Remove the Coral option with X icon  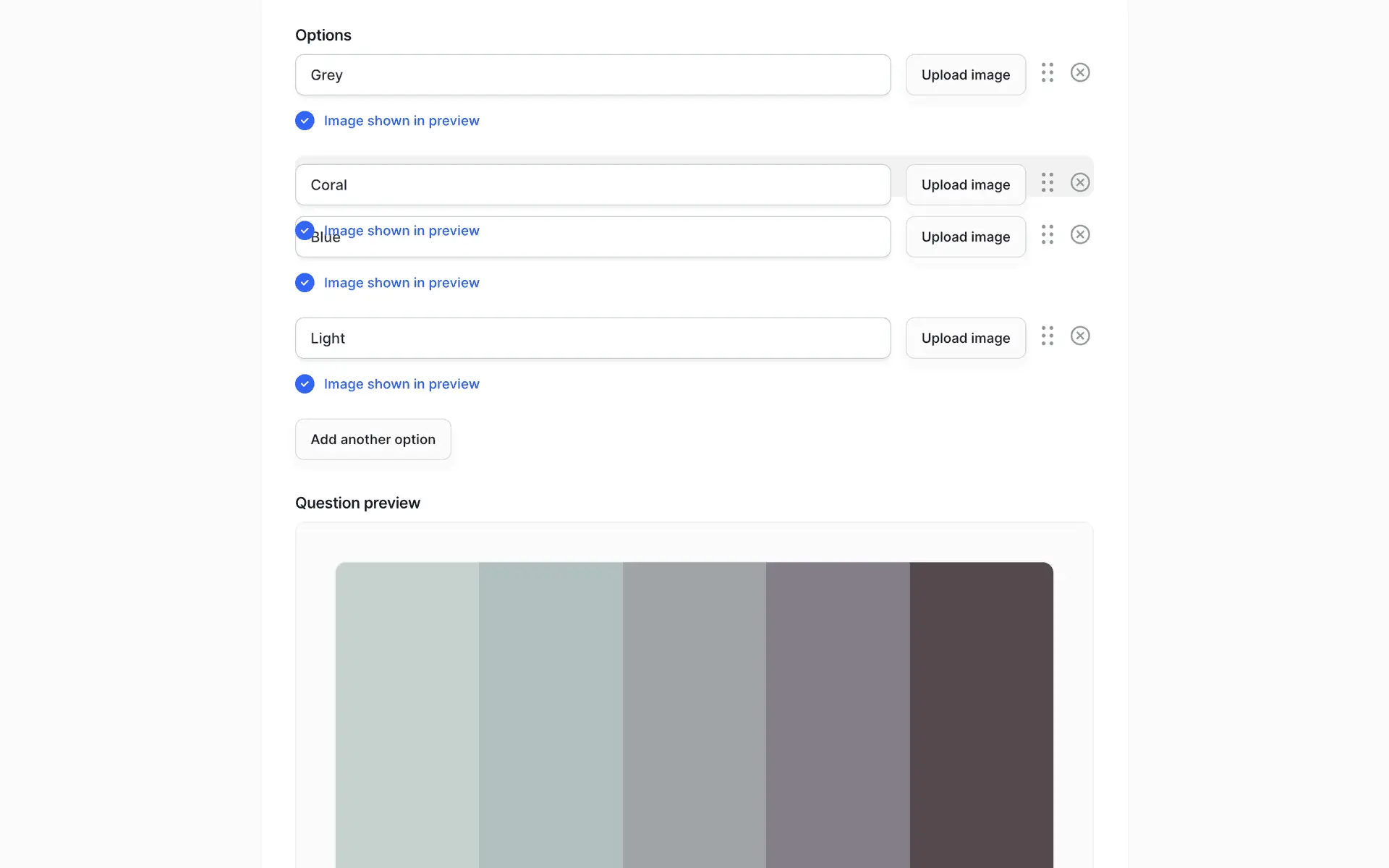pyautogui.click(x=1079, y=182)
